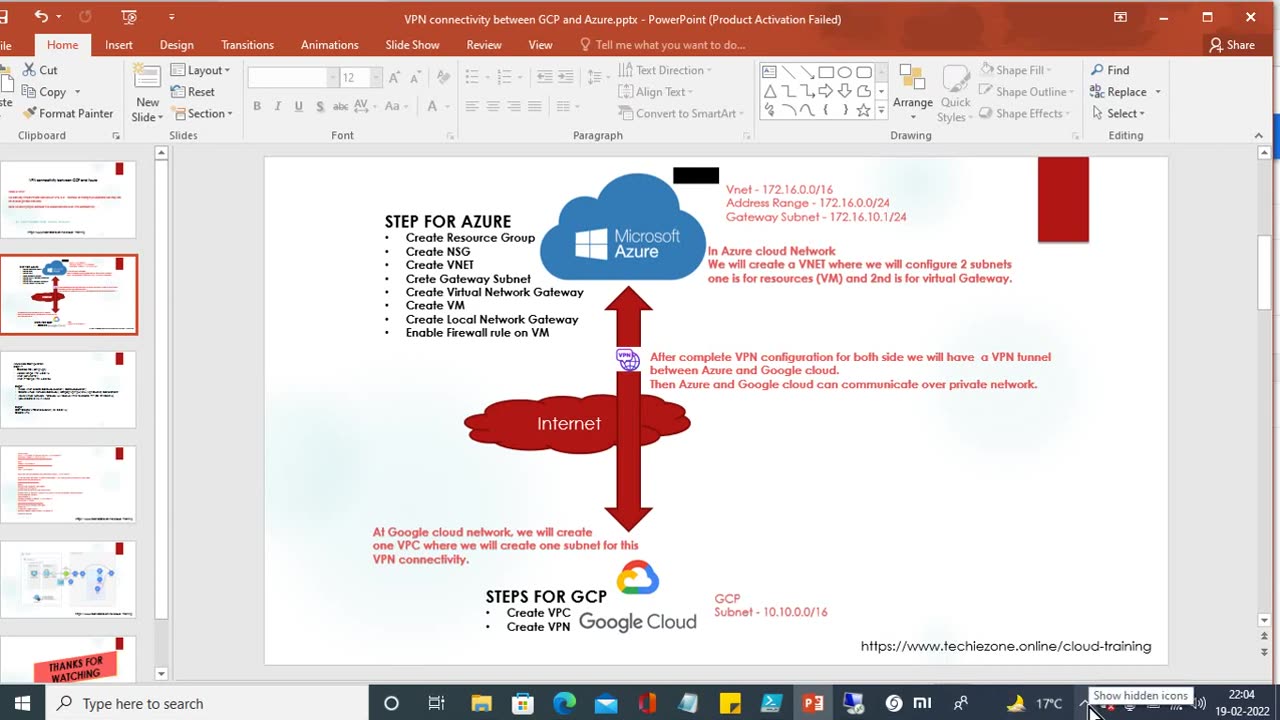1280x720 pixels.
Task: Pick the Rectangle shape in gallery
Action: point(826,72)
